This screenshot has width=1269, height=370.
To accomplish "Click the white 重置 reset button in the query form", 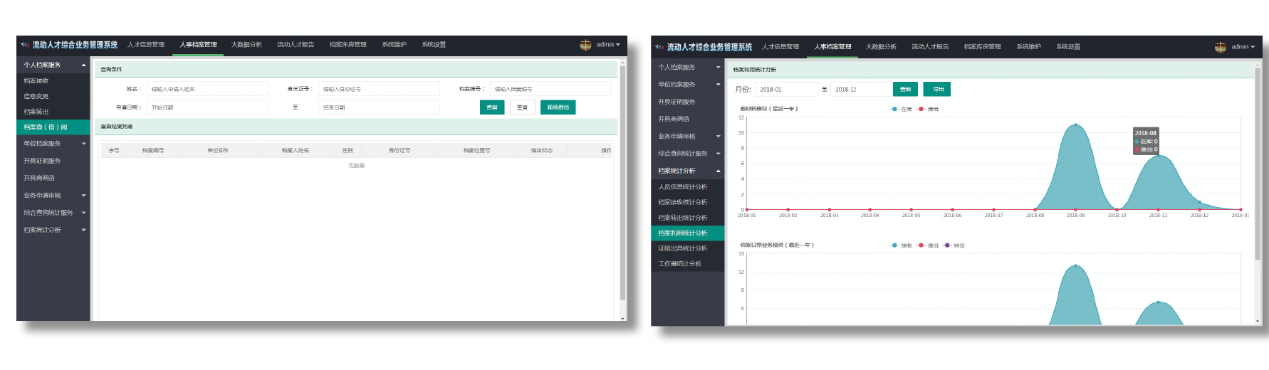I will 522,107.
